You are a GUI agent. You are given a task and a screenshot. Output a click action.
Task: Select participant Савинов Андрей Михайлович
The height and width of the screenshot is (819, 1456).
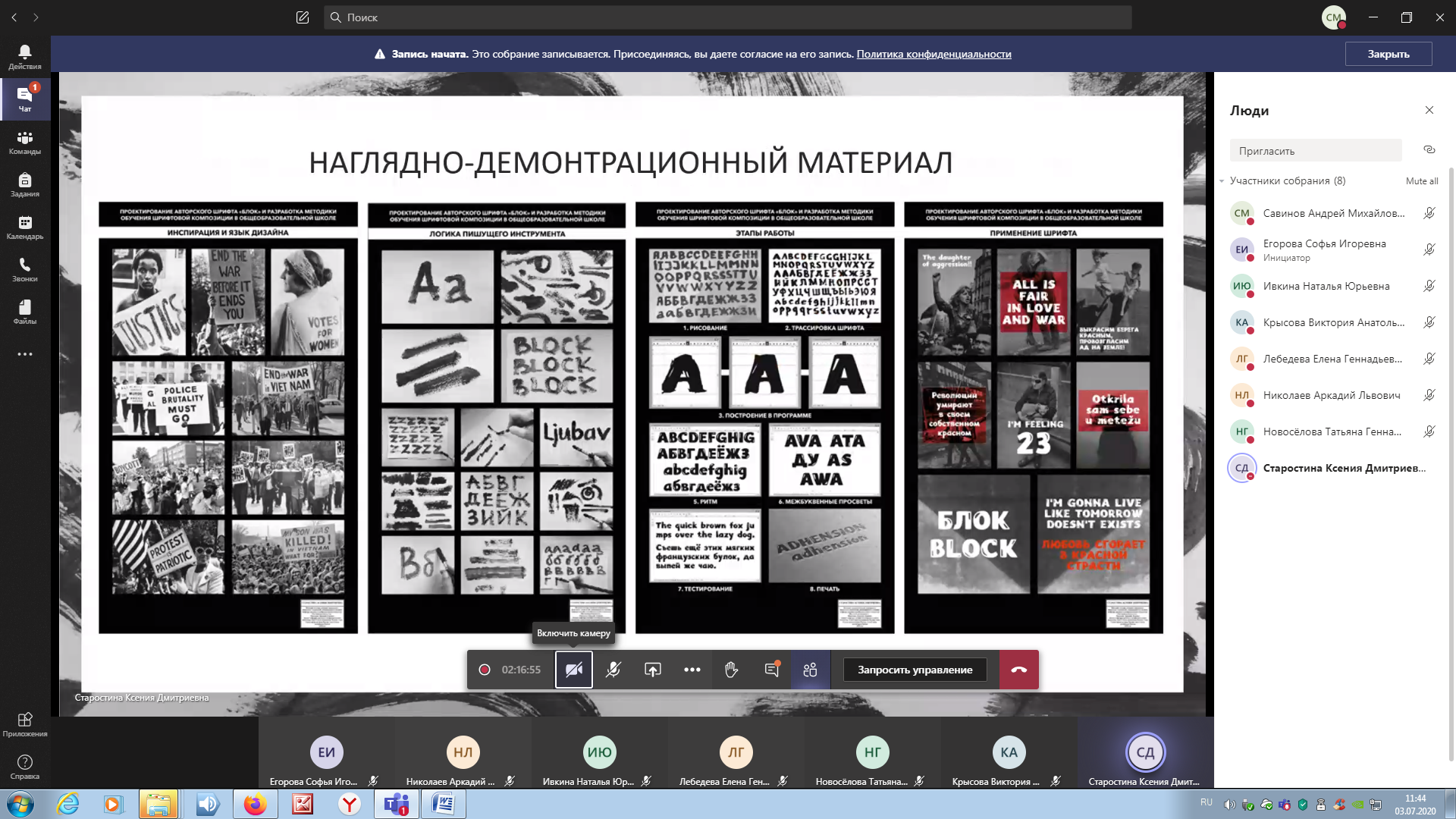coord(1332,213)
